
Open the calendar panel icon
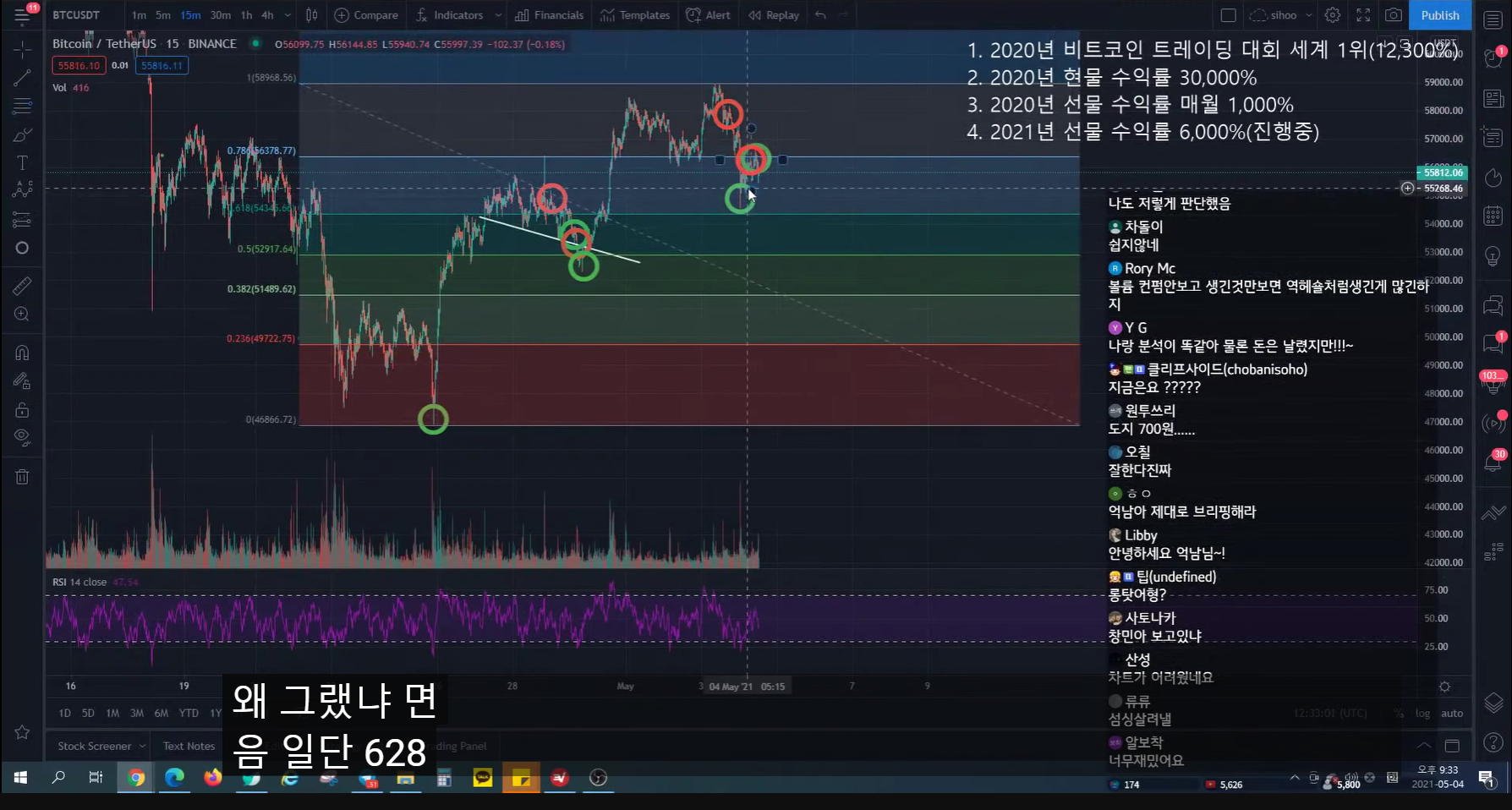pos(1493,215)
